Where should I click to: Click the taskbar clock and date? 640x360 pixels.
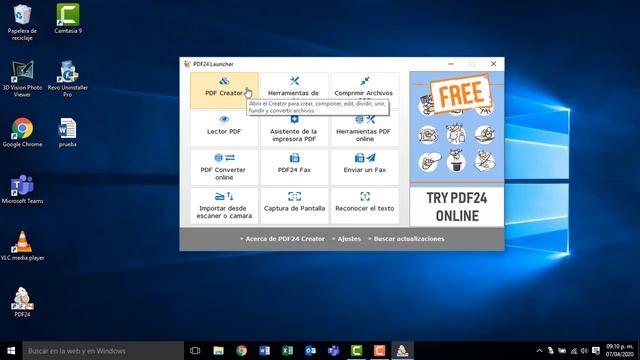click(x=620, y=351)
